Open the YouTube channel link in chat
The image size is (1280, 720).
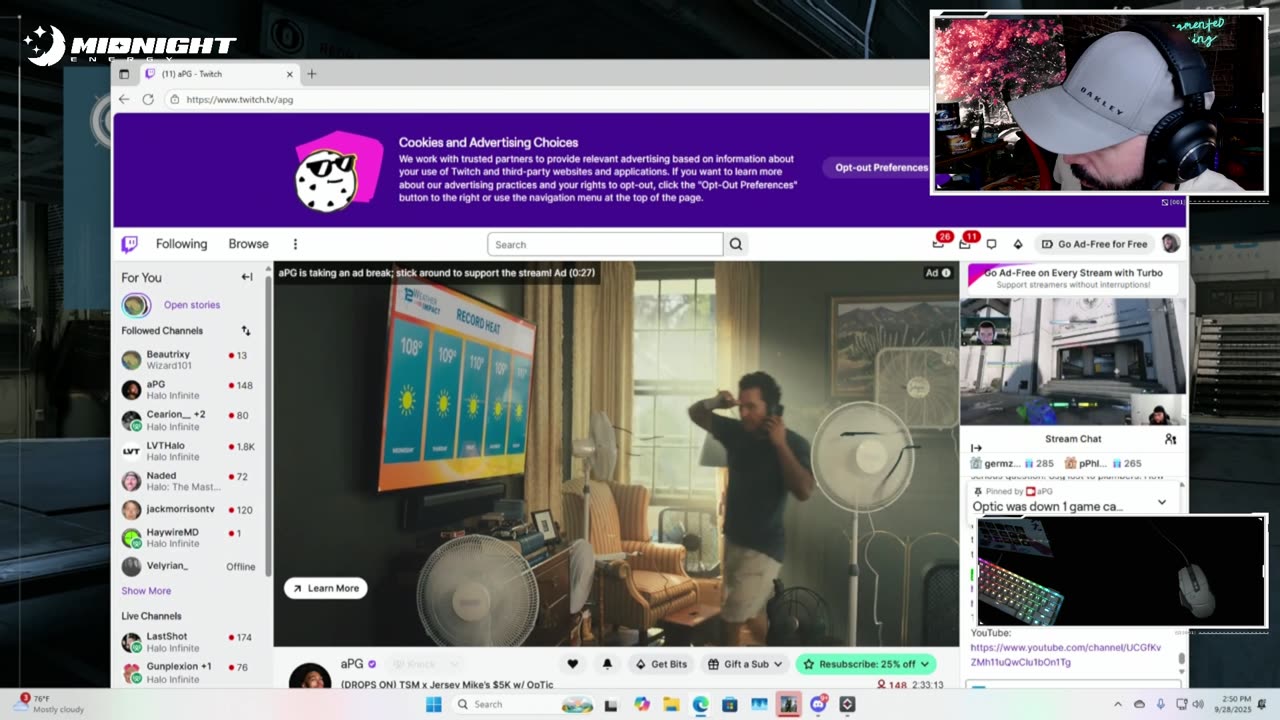pyautogui.click(x=1066, y=655)
